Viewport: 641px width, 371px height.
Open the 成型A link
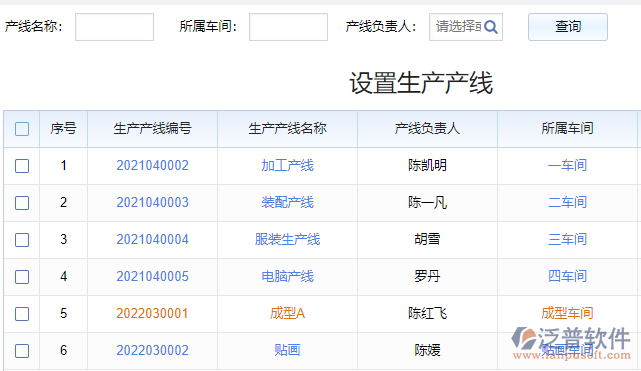(x=287, y=313)
